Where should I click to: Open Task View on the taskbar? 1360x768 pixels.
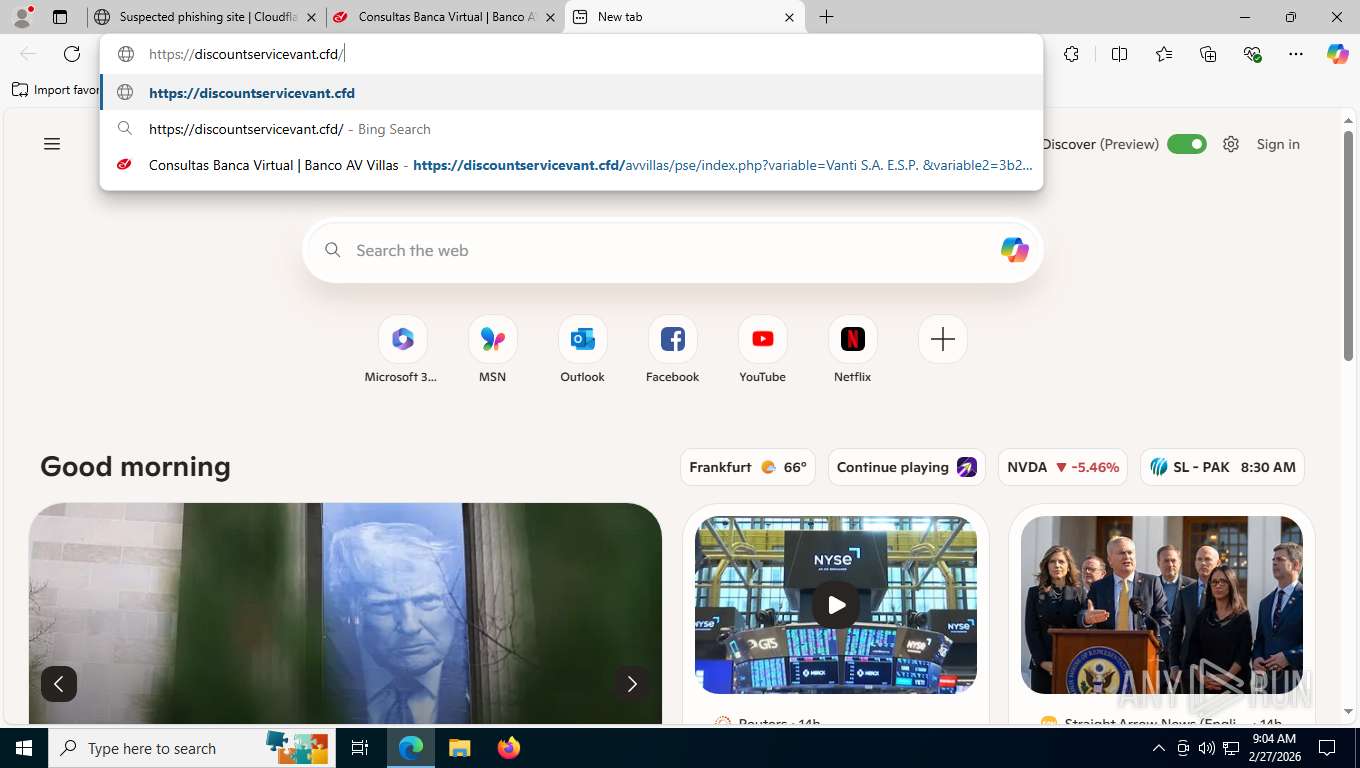point(360,748)
